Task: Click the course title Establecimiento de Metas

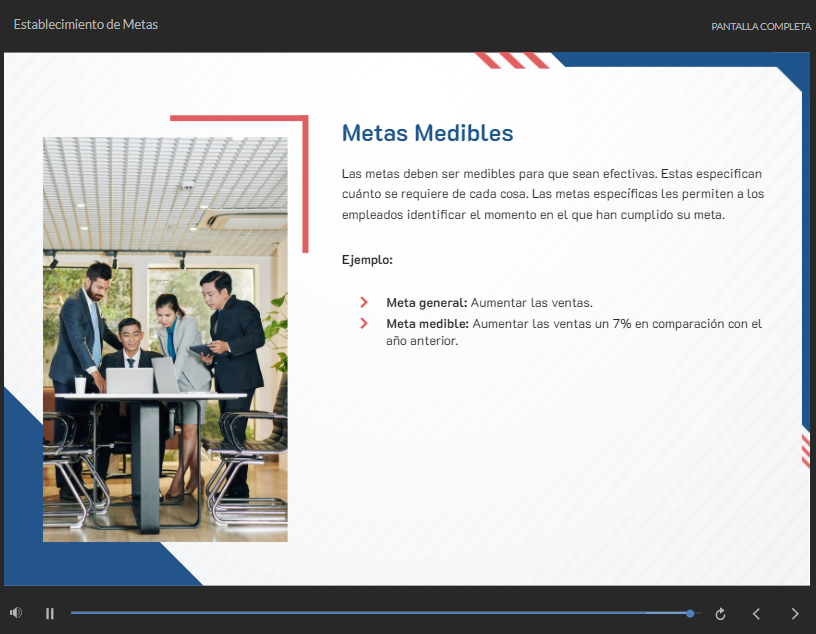Action: (x=86, y=24)
